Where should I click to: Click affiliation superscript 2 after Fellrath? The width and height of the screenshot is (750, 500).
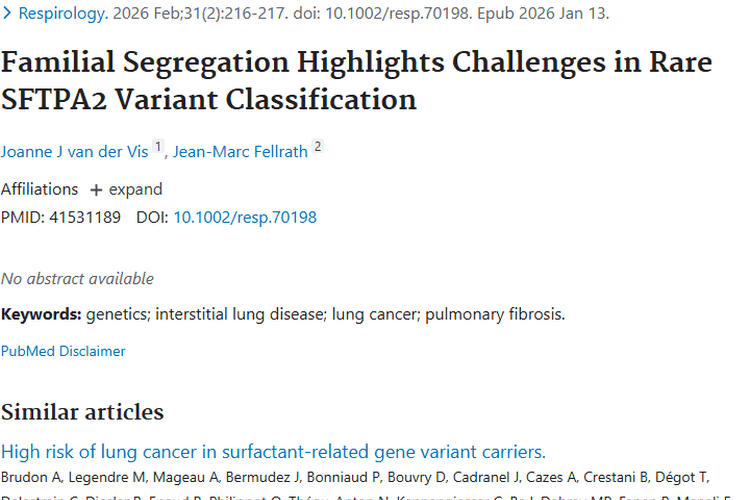pos(318,147)
